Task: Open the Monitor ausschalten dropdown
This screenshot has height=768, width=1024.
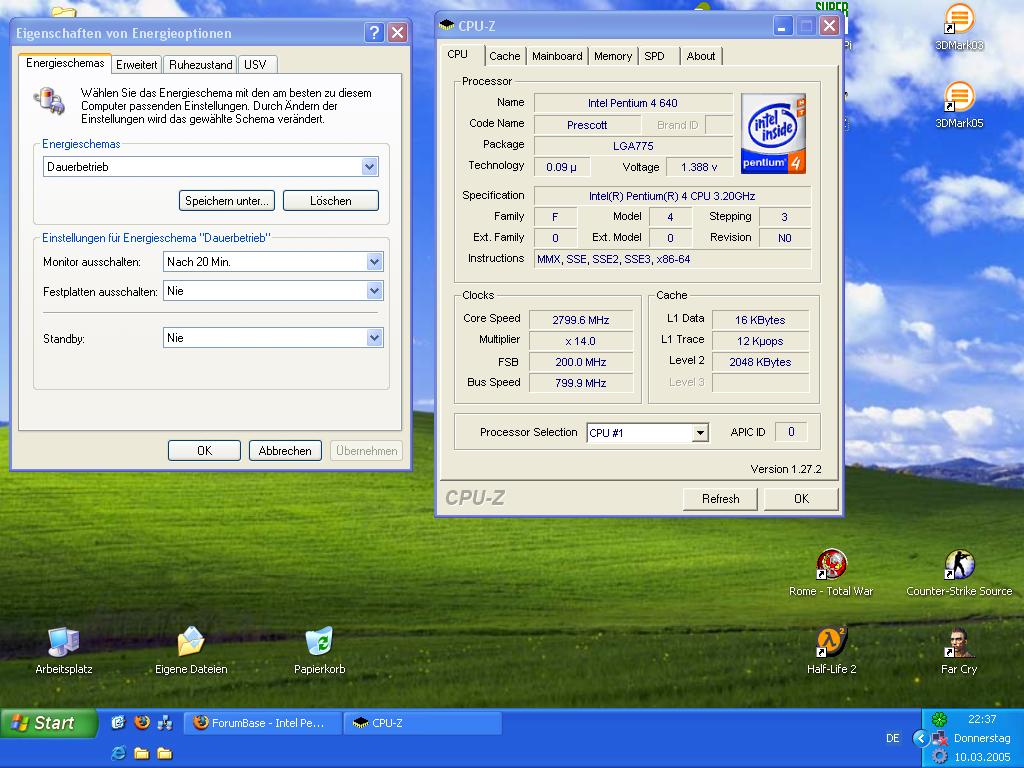Action: [x=374, y=262]
